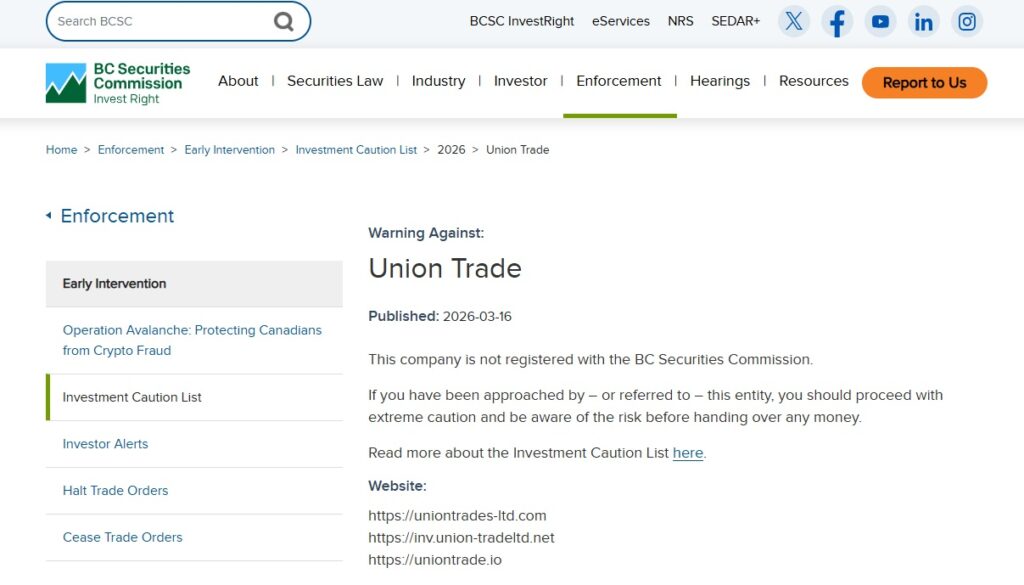The width and height of the screenshot is (1024, 585).
Task: Open the Enforcement navigation tab
Action: point(618,81)
